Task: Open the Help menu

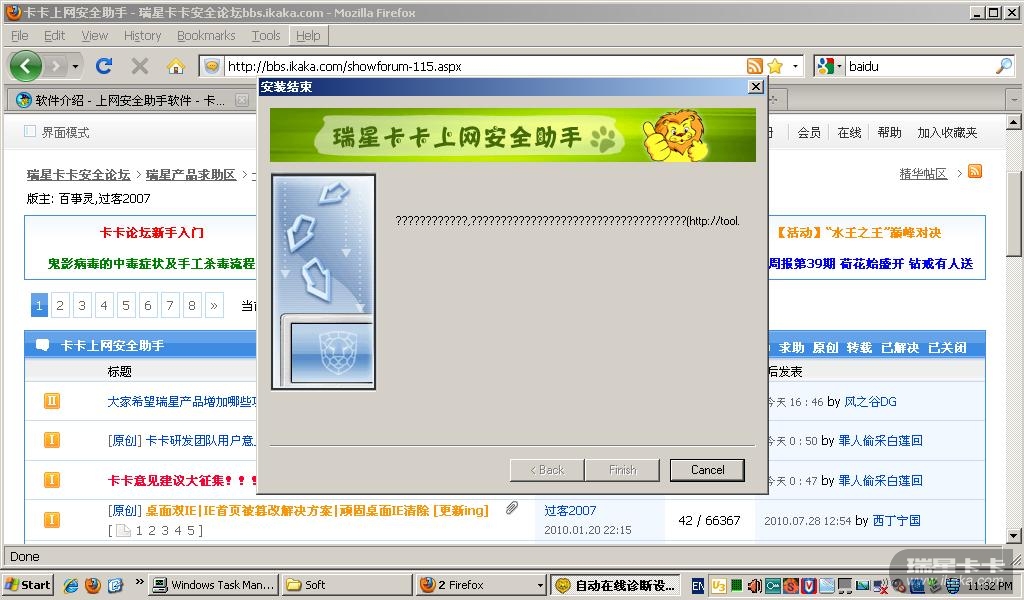Action: pyautogui.click(x=308, y=35)
